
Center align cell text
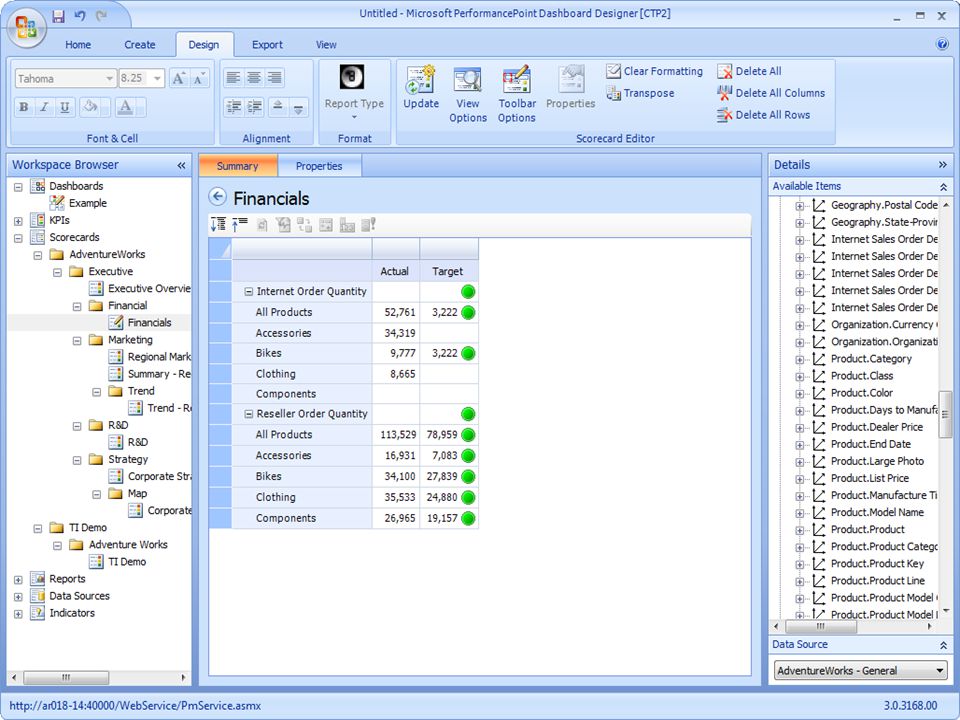[x=254, y=77]
